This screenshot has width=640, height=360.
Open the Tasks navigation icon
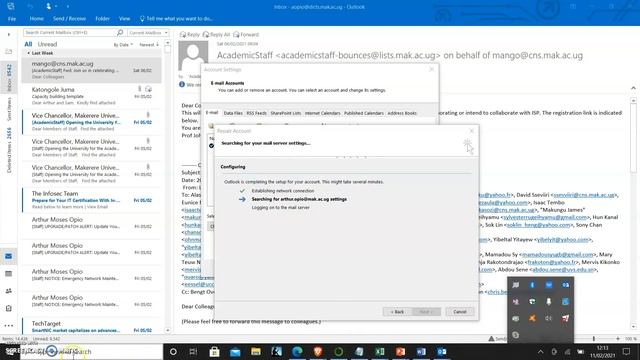coord(9,309)
